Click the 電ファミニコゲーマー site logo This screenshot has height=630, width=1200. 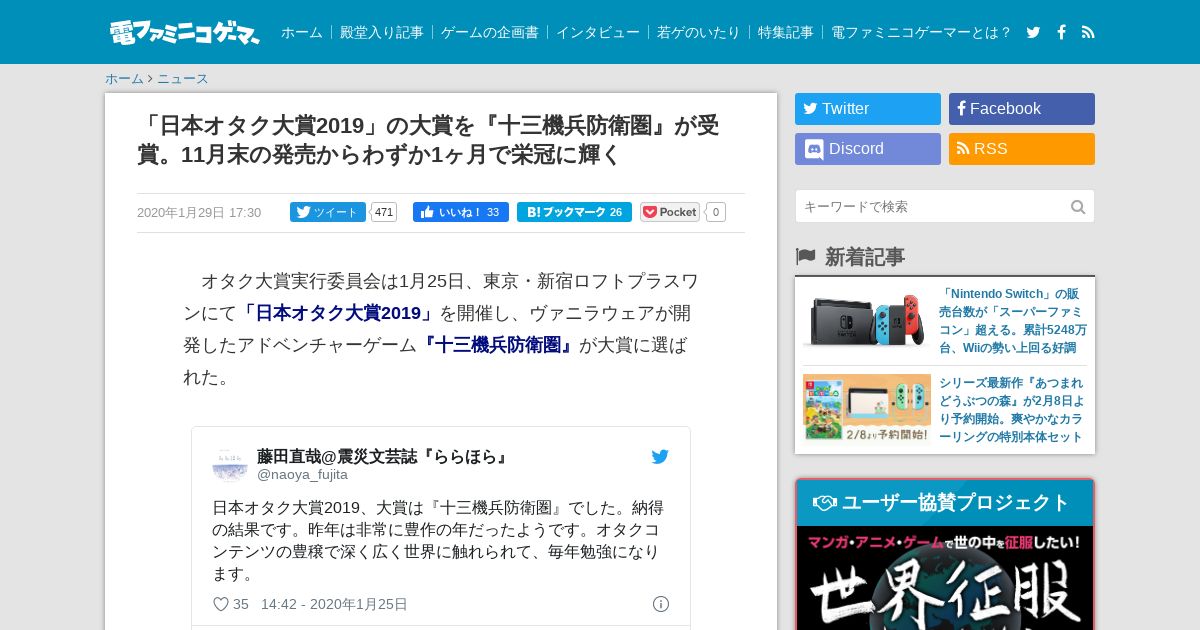point(184,32)
